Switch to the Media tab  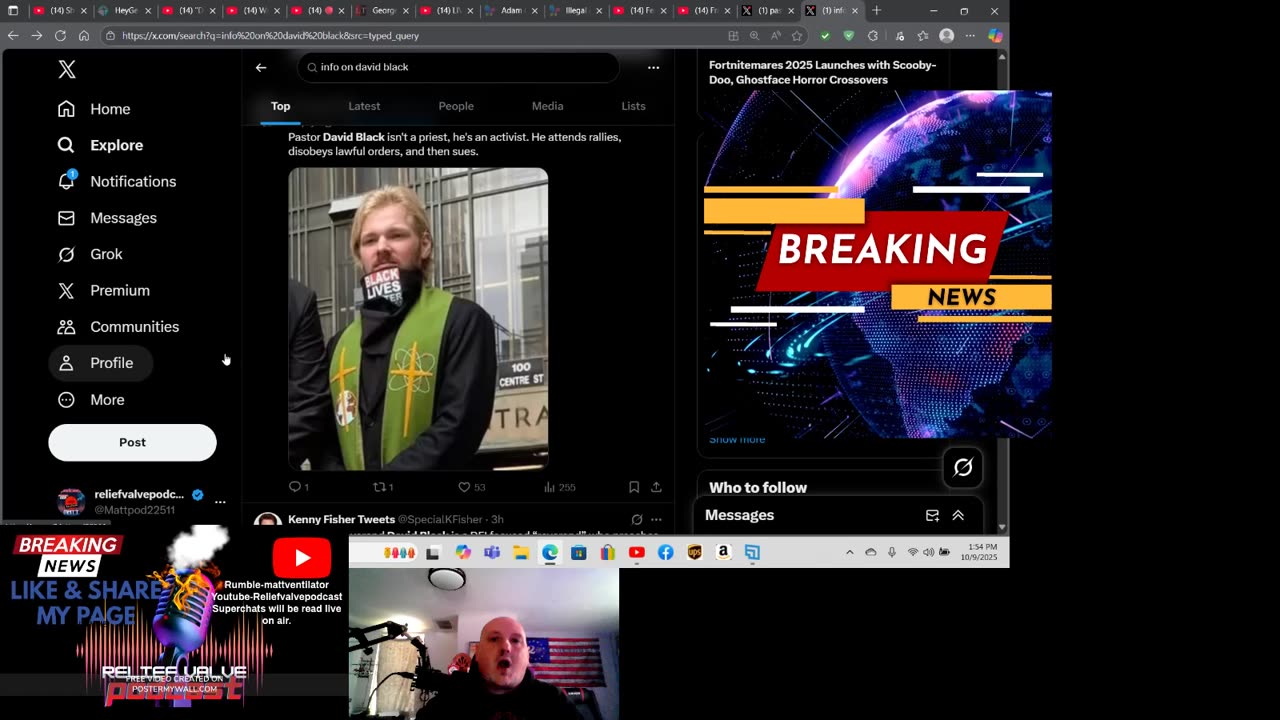click(x=547, y=106)
